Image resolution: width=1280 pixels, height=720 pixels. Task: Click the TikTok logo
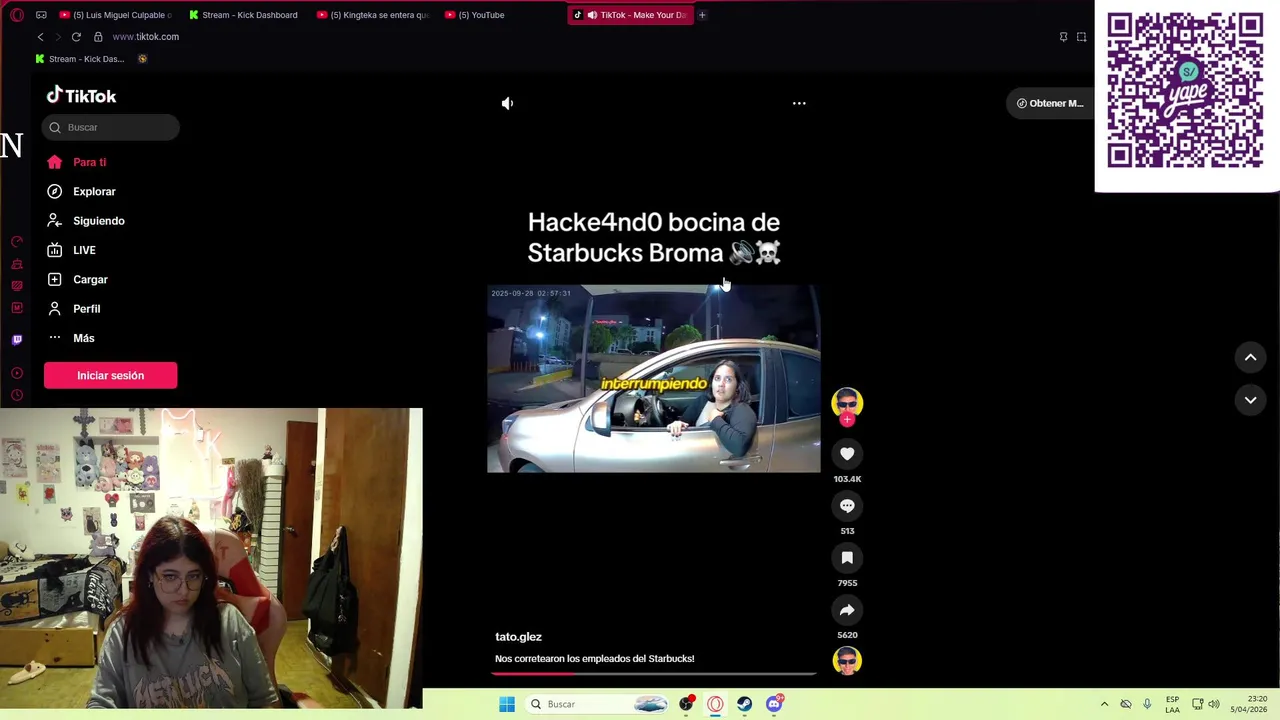tap(82, 96)
